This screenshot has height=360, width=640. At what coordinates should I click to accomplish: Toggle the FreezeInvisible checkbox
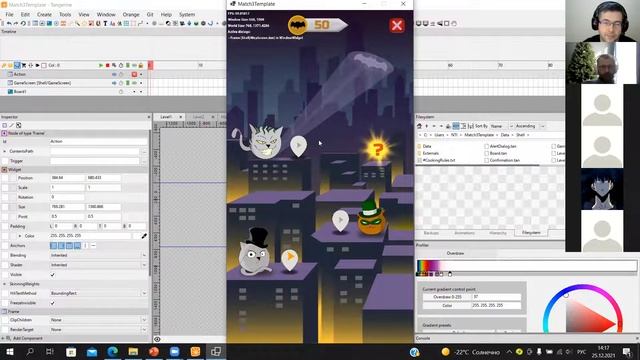(53, 303)
